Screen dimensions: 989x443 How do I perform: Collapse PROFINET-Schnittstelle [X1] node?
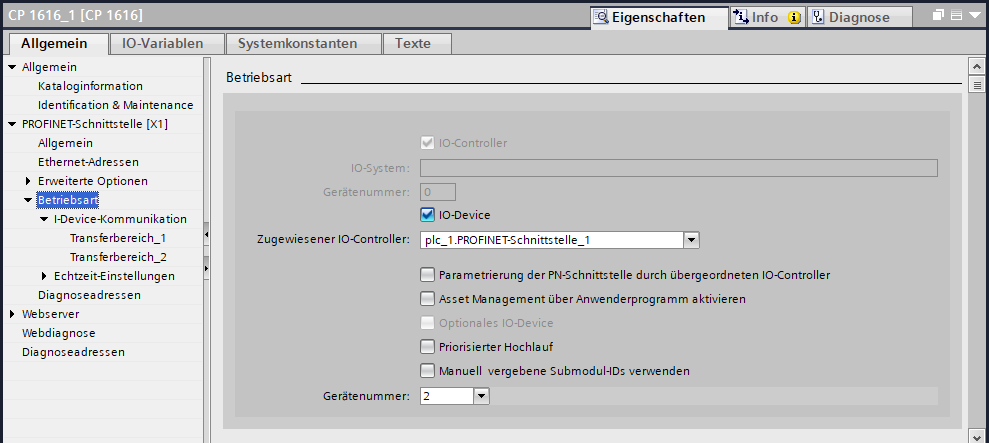click(x=12, y=124)
